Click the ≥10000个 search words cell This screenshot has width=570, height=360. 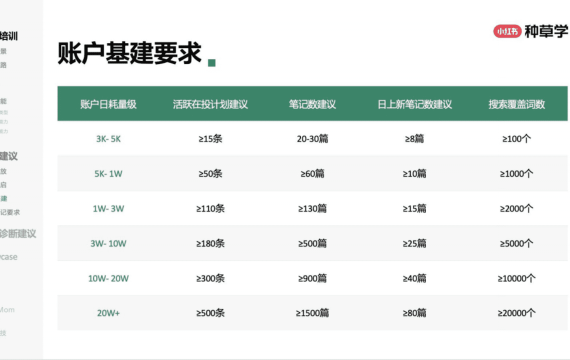(517, 279)
